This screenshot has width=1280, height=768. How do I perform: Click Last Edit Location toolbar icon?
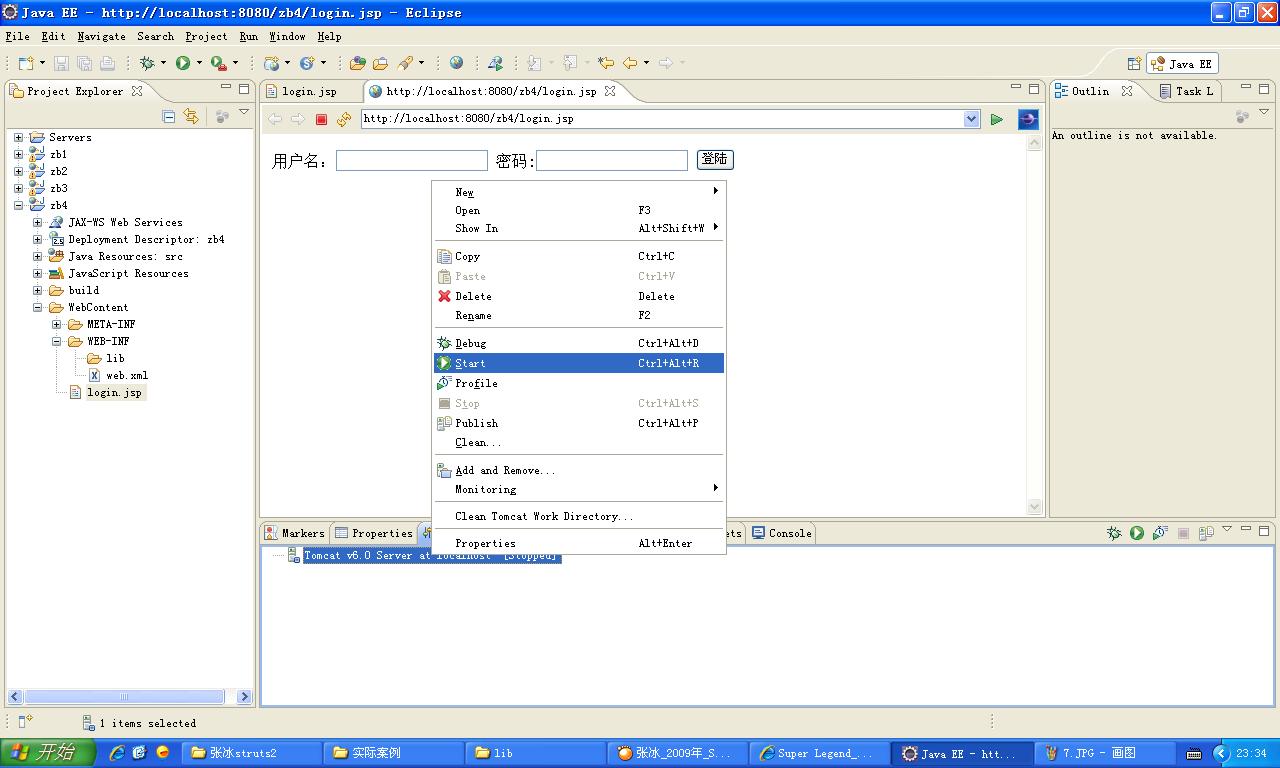click(605, 63)
